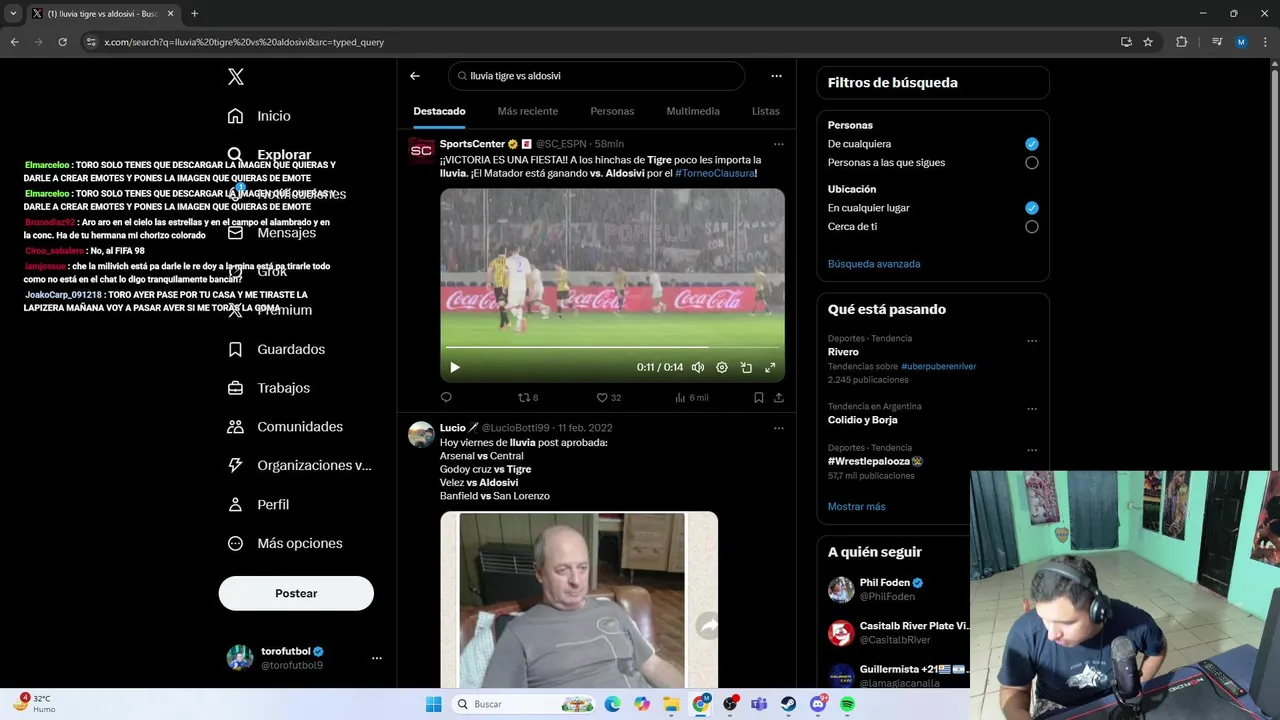Select the De cualquiera personas option
The height and width of the screenshot is (720, 1280).
tap(1031, 144)
